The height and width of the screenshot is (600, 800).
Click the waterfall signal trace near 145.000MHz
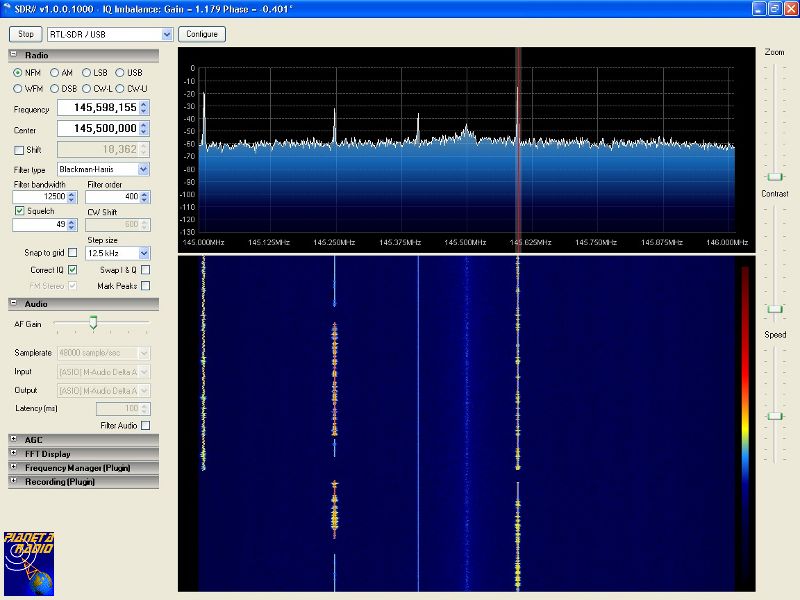[204, 362]
